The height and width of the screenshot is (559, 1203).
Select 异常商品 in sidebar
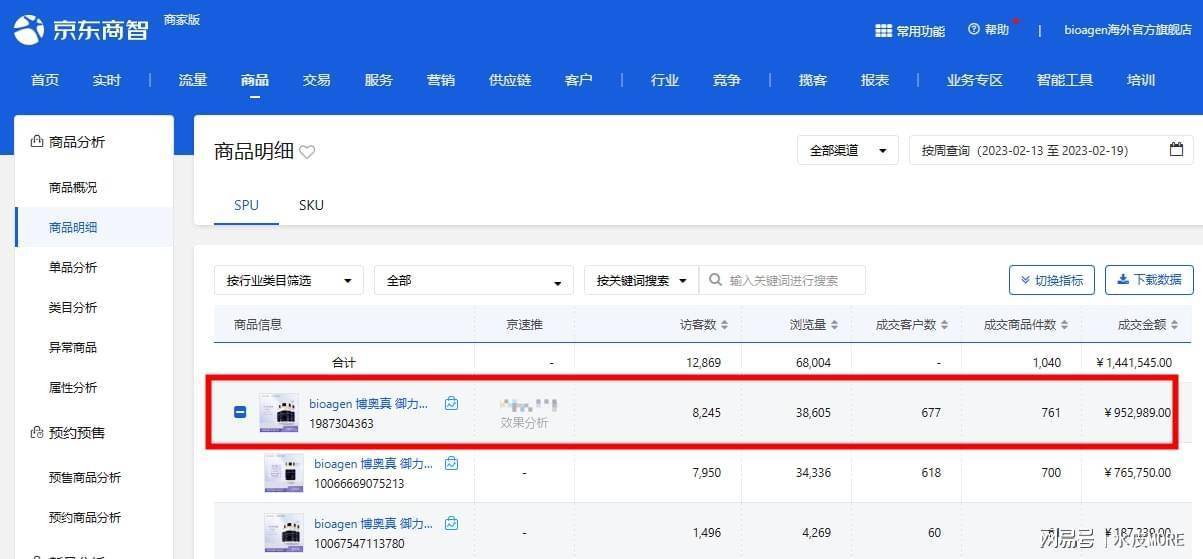pyautogui.click(x=73, y=347)
